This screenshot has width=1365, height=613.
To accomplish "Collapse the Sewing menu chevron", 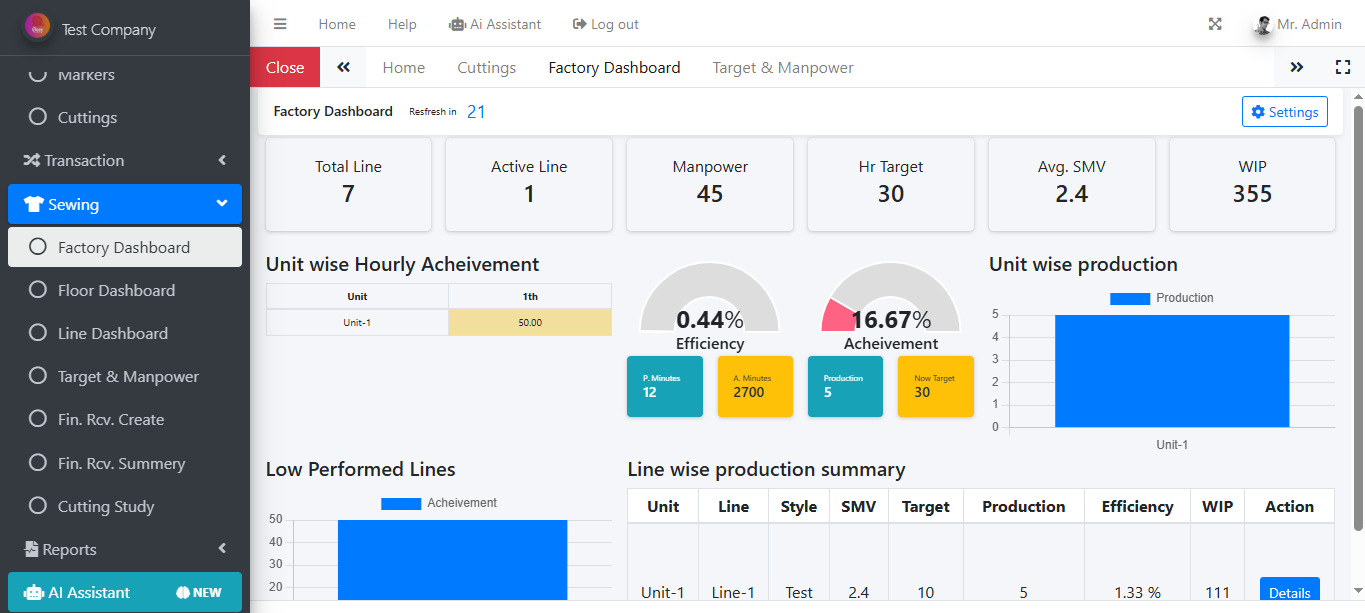I will [222, 204].
